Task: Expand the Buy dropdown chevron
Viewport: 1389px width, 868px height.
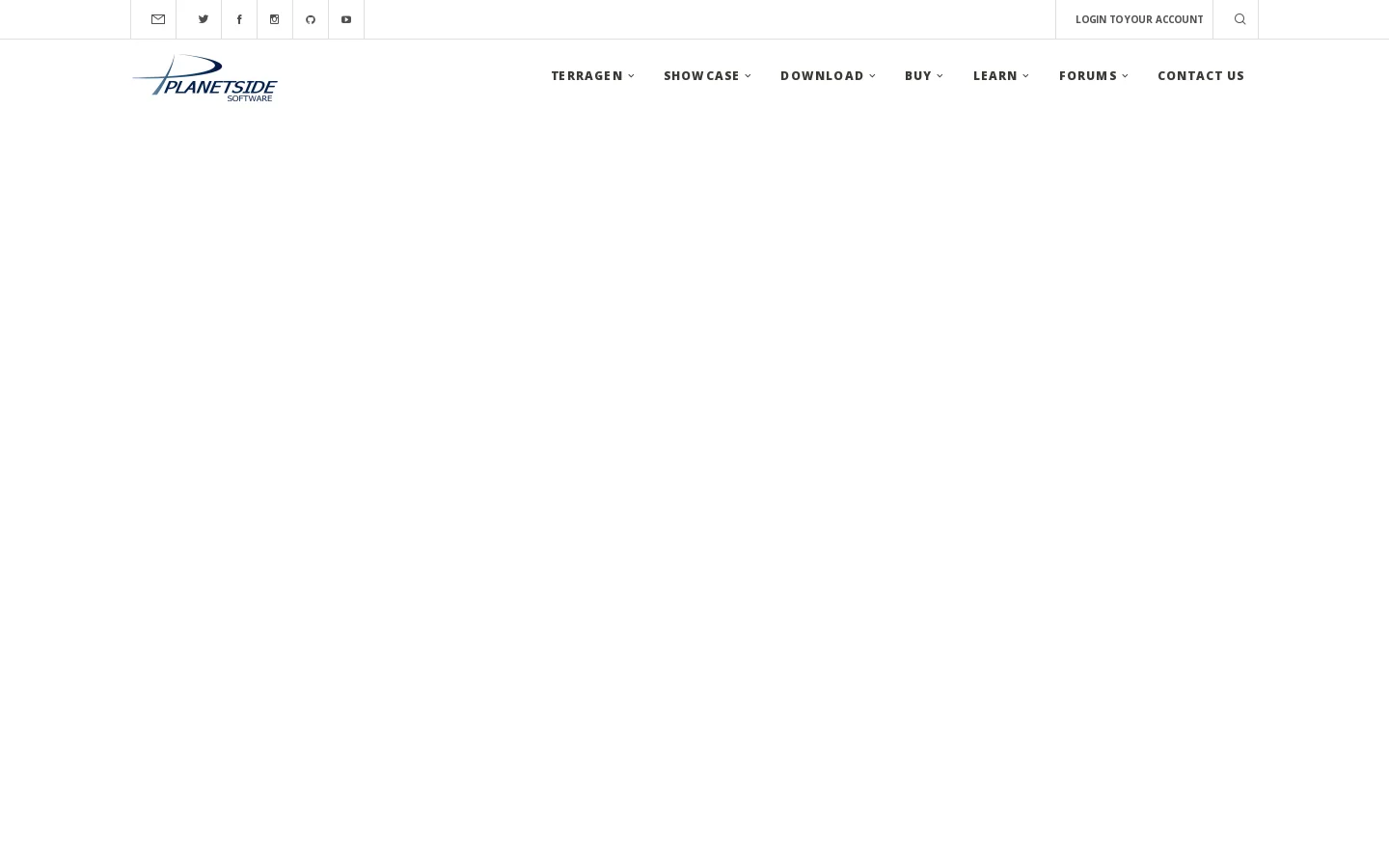Action: coord(940,76)
